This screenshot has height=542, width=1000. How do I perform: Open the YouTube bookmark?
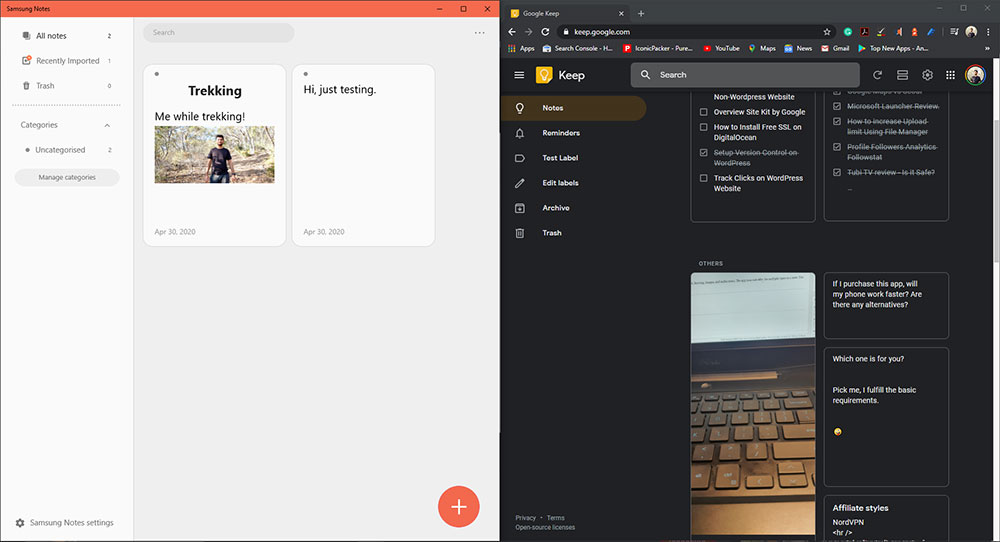point(721,48)
